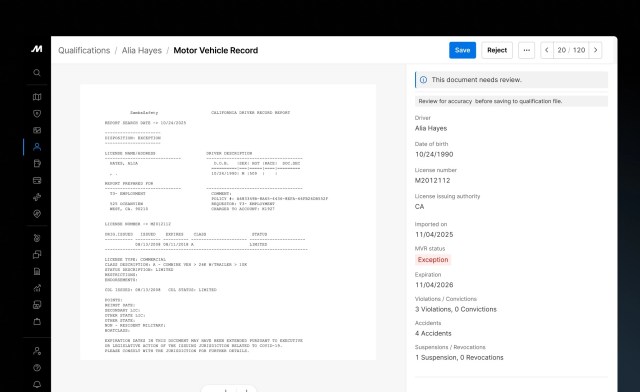
Task: Click the driver record document preview
Action: click(228, 222)
